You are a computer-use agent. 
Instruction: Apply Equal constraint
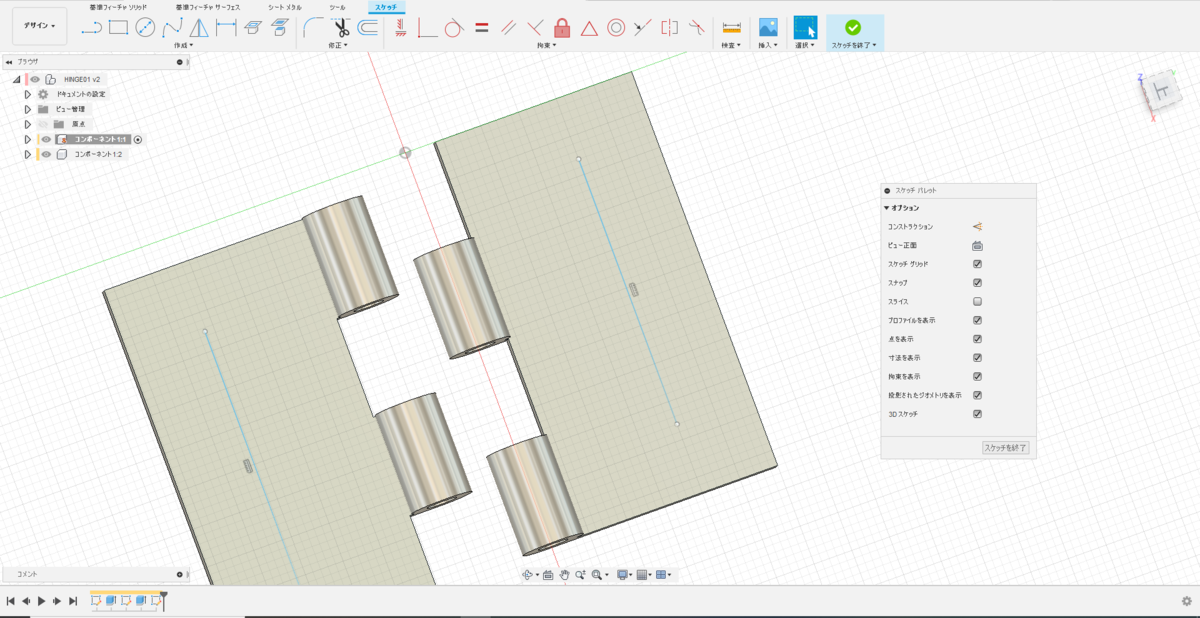[x=481, y=27]
